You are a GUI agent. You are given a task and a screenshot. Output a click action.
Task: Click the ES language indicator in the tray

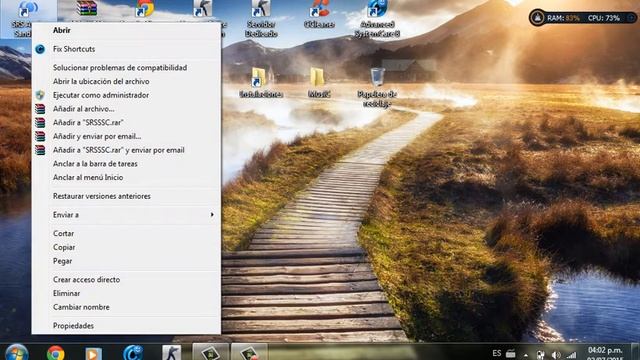(x=496, y=353)
